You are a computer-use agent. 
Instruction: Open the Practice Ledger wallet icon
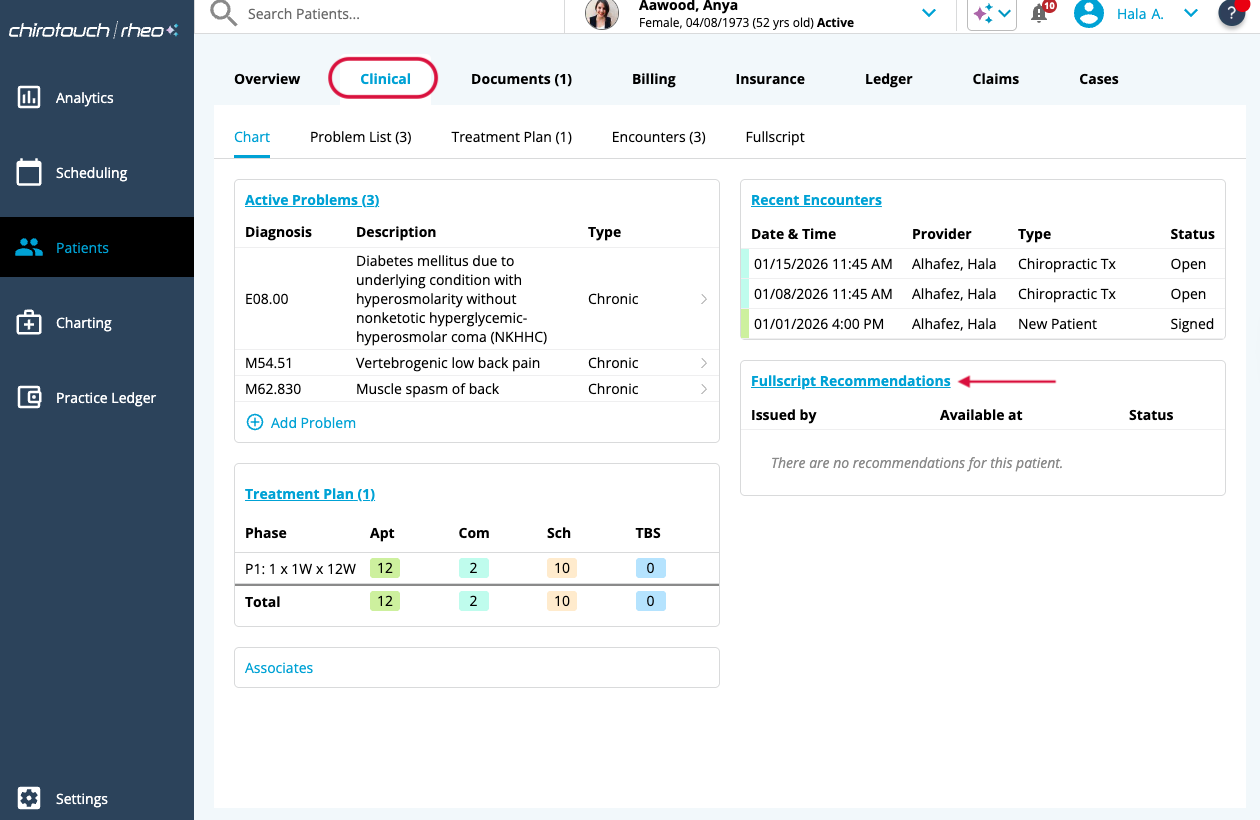29,398
